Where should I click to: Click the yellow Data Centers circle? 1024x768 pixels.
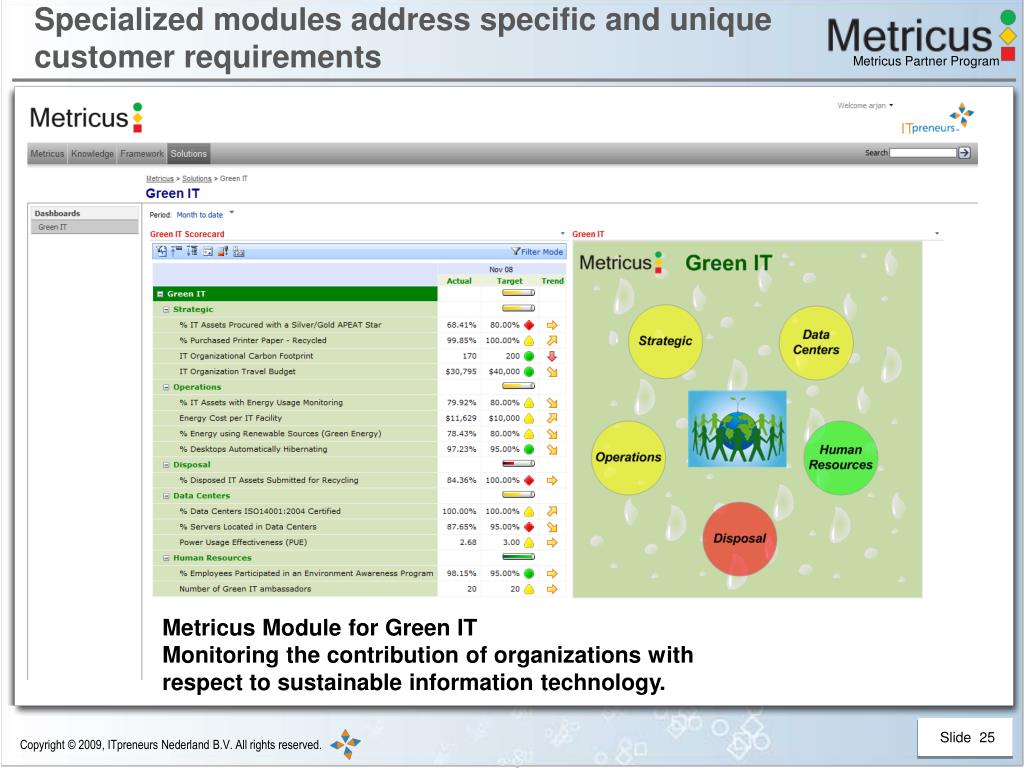(x=816, y=342)
